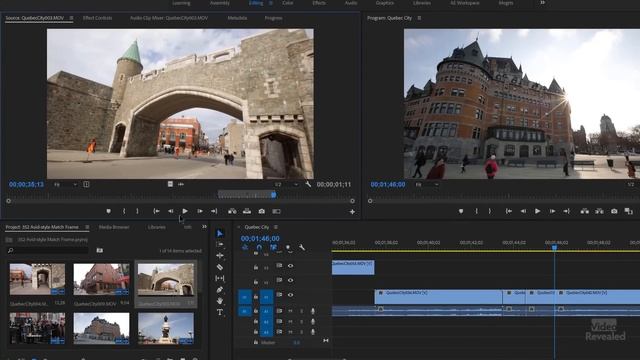Go to In point in Program monitor
This screenshot has width=640, height=360.
pos(509,211)
